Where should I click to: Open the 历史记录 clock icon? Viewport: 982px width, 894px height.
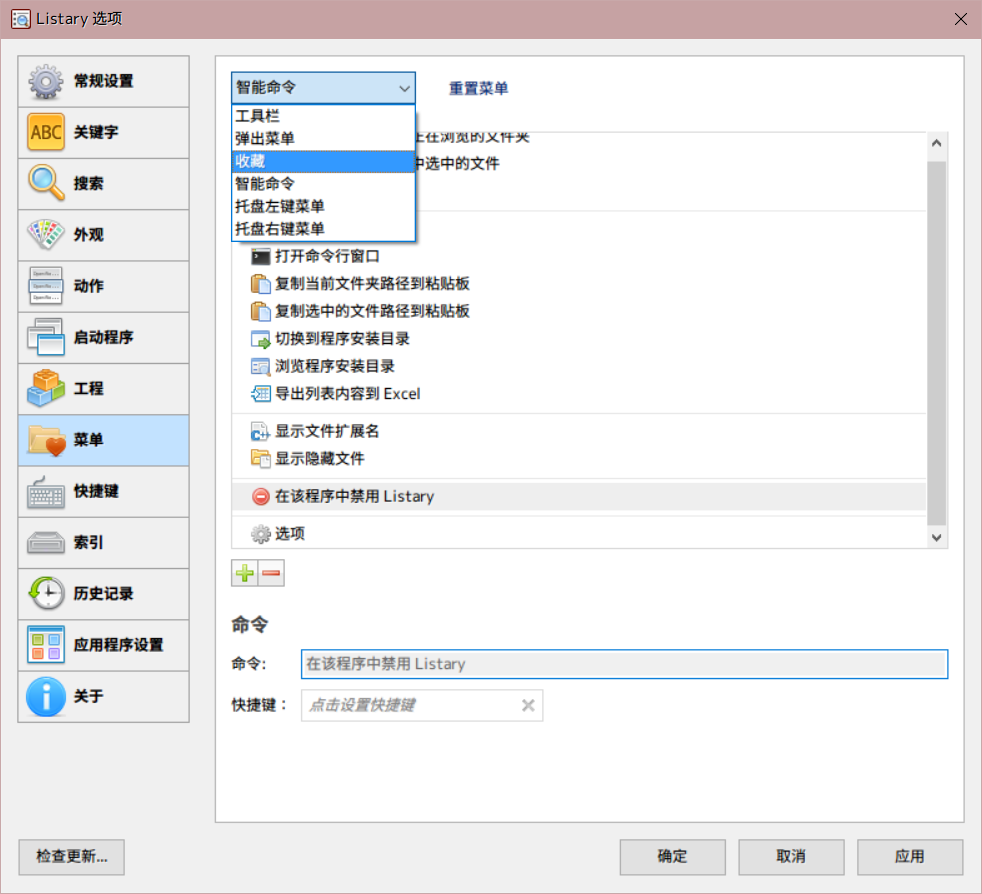click(46, 593)
